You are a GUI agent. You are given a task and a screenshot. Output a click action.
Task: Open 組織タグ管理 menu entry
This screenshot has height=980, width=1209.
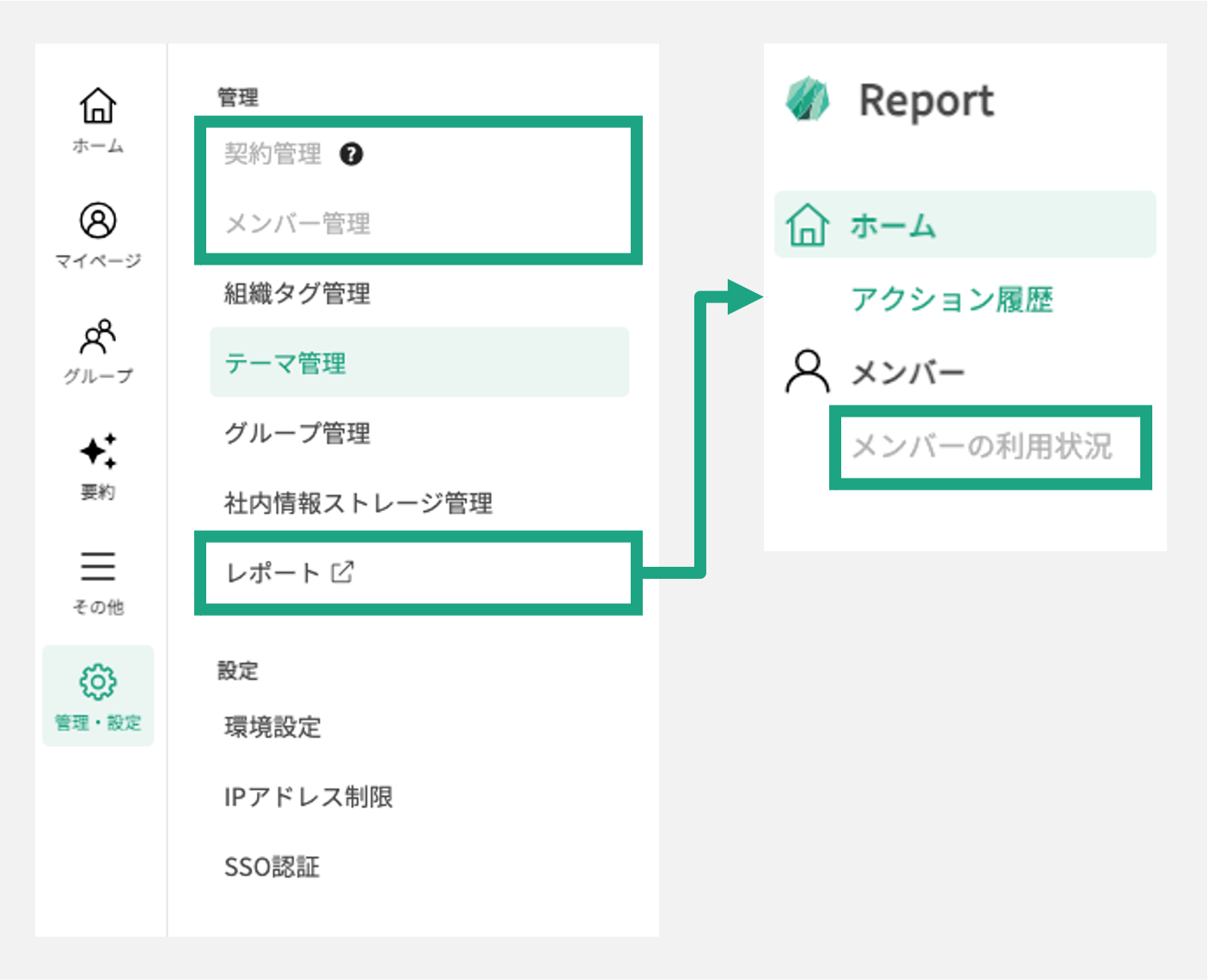(x=297, y=294)
